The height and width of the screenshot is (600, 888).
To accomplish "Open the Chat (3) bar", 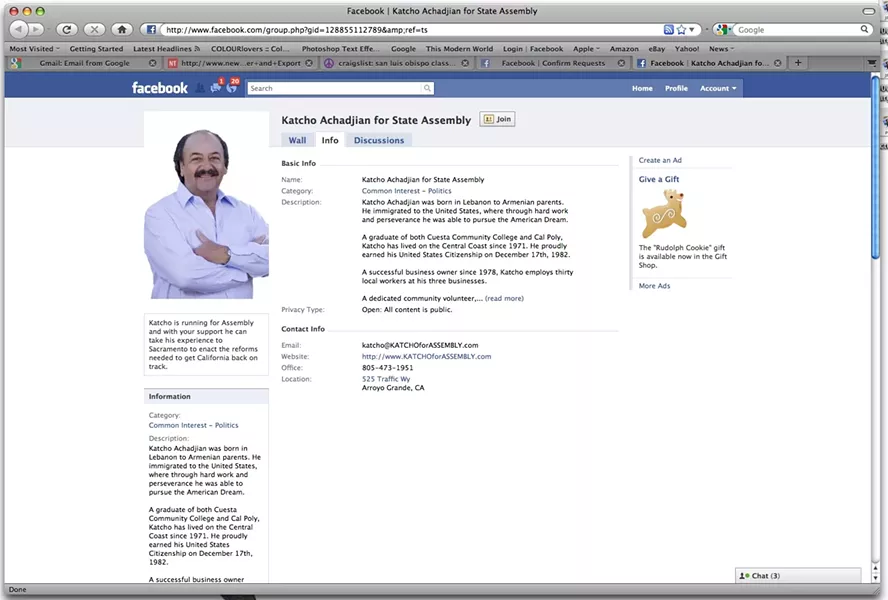I will pos(798,576).
